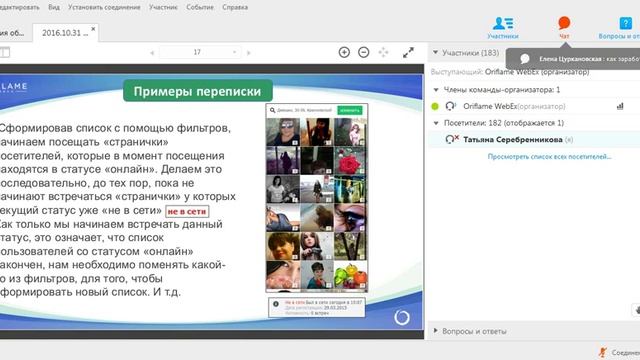Screen dimensions: 640x360
Task: Open the Справка menu
Action: click(x=235, y=7)
